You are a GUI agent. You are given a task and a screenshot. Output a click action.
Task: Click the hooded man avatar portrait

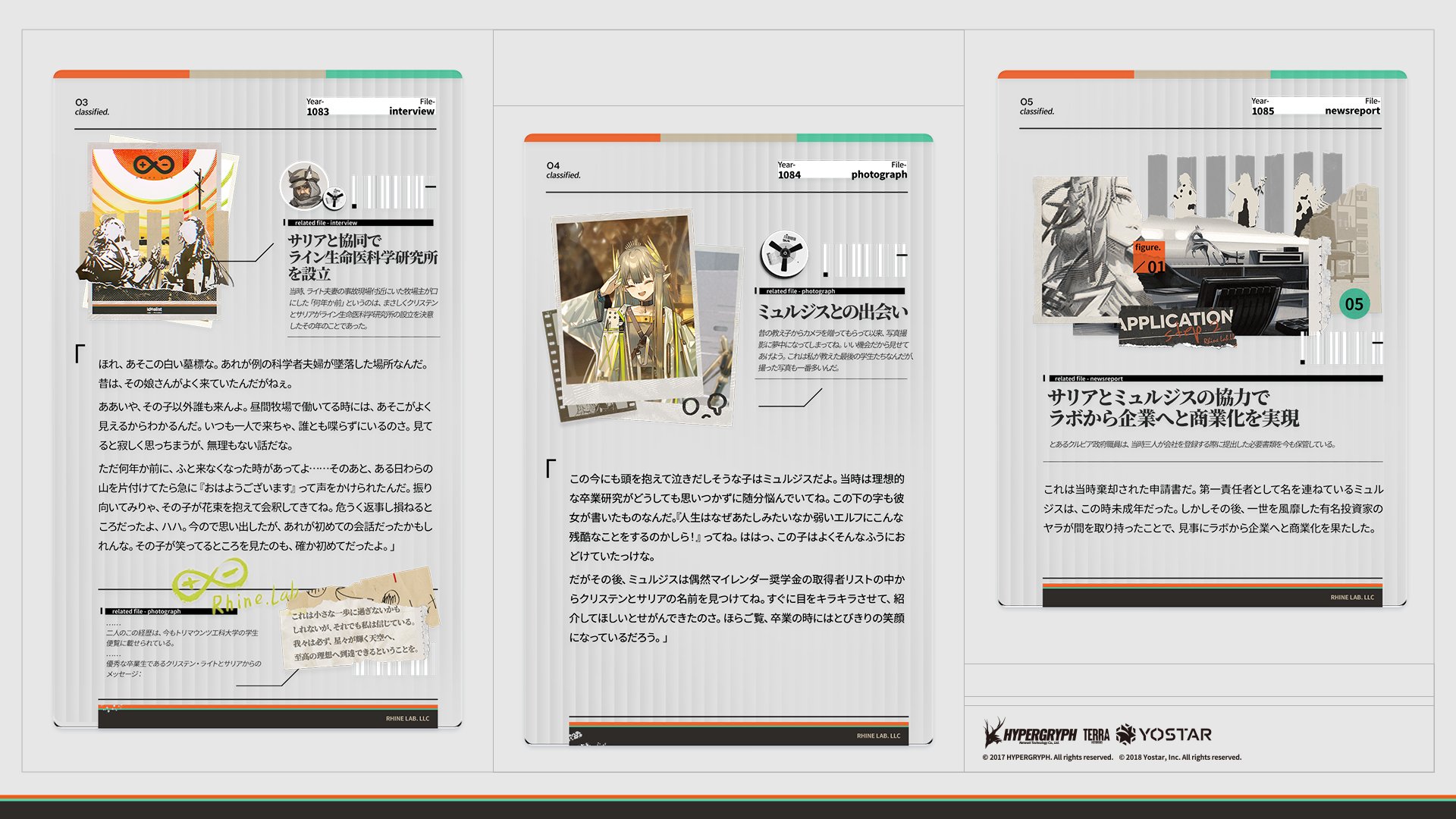click(303, 186)
